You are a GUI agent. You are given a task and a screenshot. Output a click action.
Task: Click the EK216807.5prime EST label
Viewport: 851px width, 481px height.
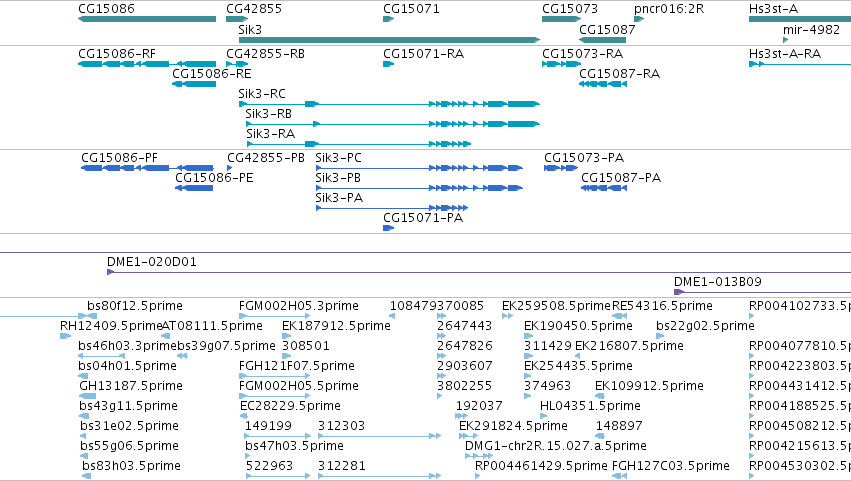tap(629, 346)
